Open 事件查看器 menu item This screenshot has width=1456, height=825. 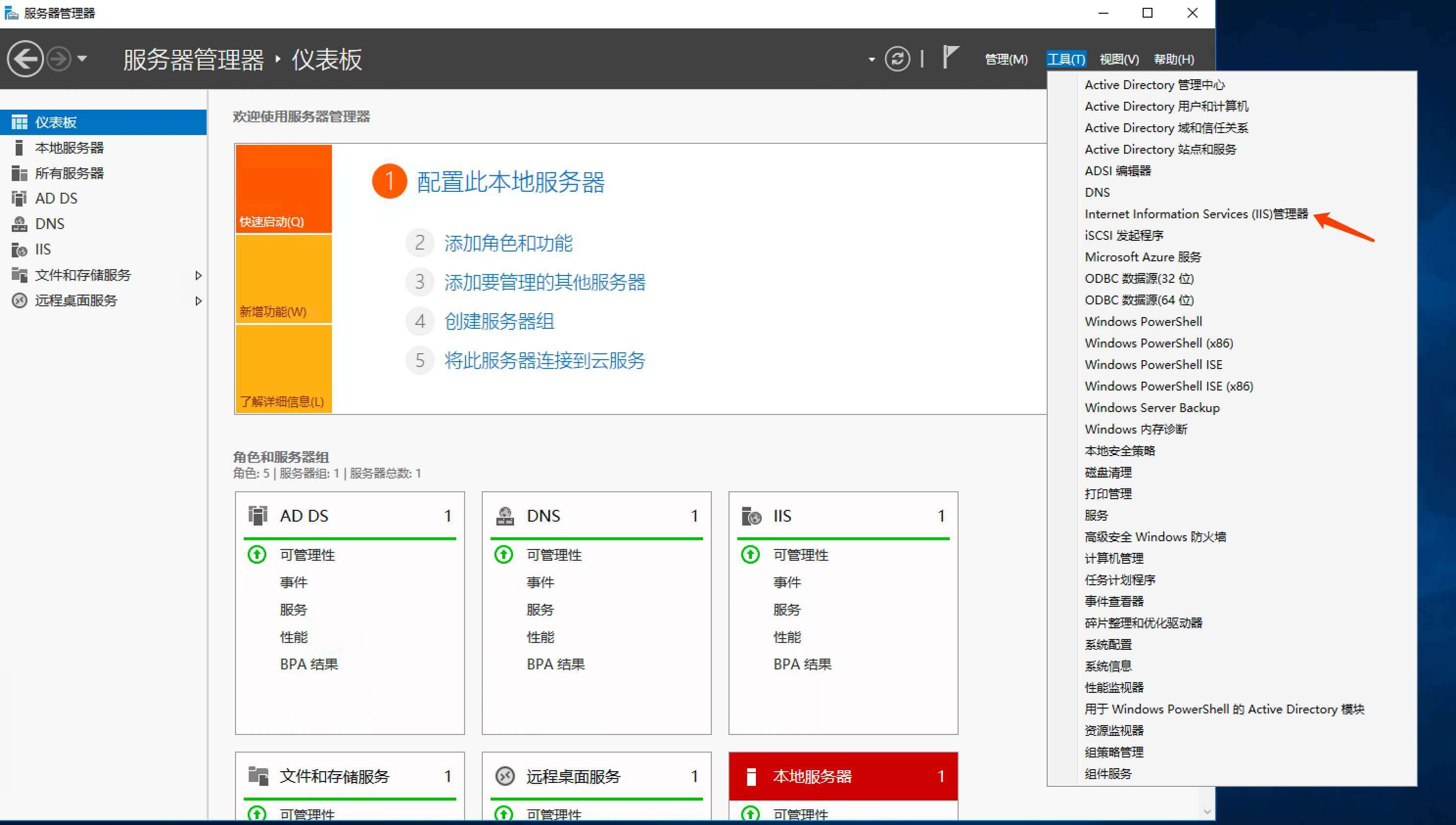1114,601
